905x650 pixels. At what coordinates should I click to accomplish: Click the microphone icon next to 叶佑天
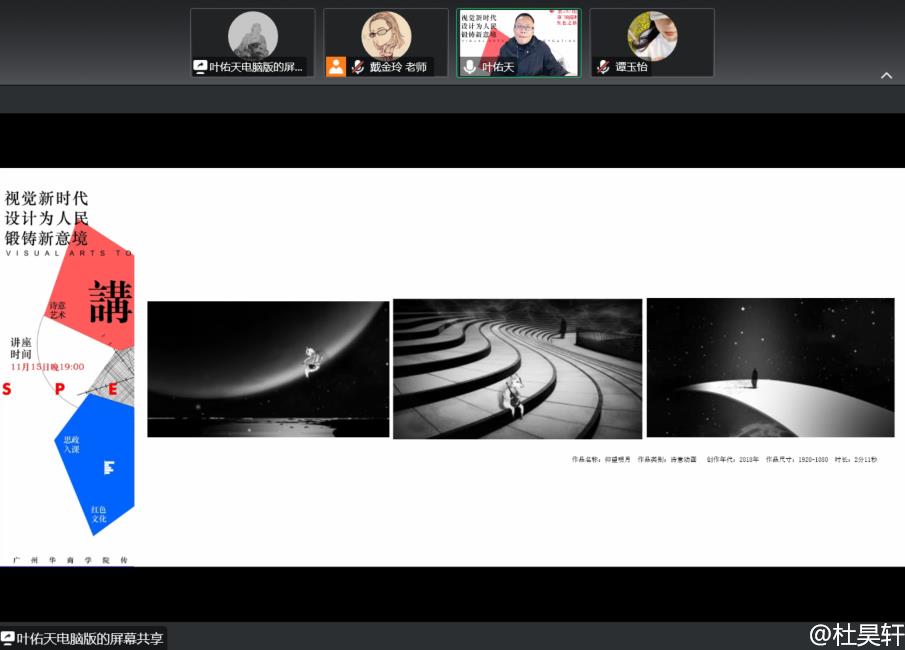point(469,67)
